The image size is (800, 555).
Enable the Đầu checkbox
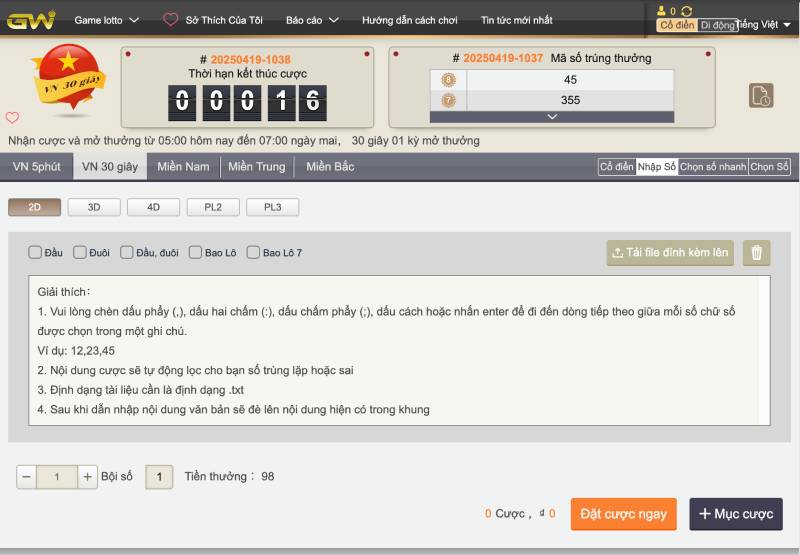coord(36,253)
